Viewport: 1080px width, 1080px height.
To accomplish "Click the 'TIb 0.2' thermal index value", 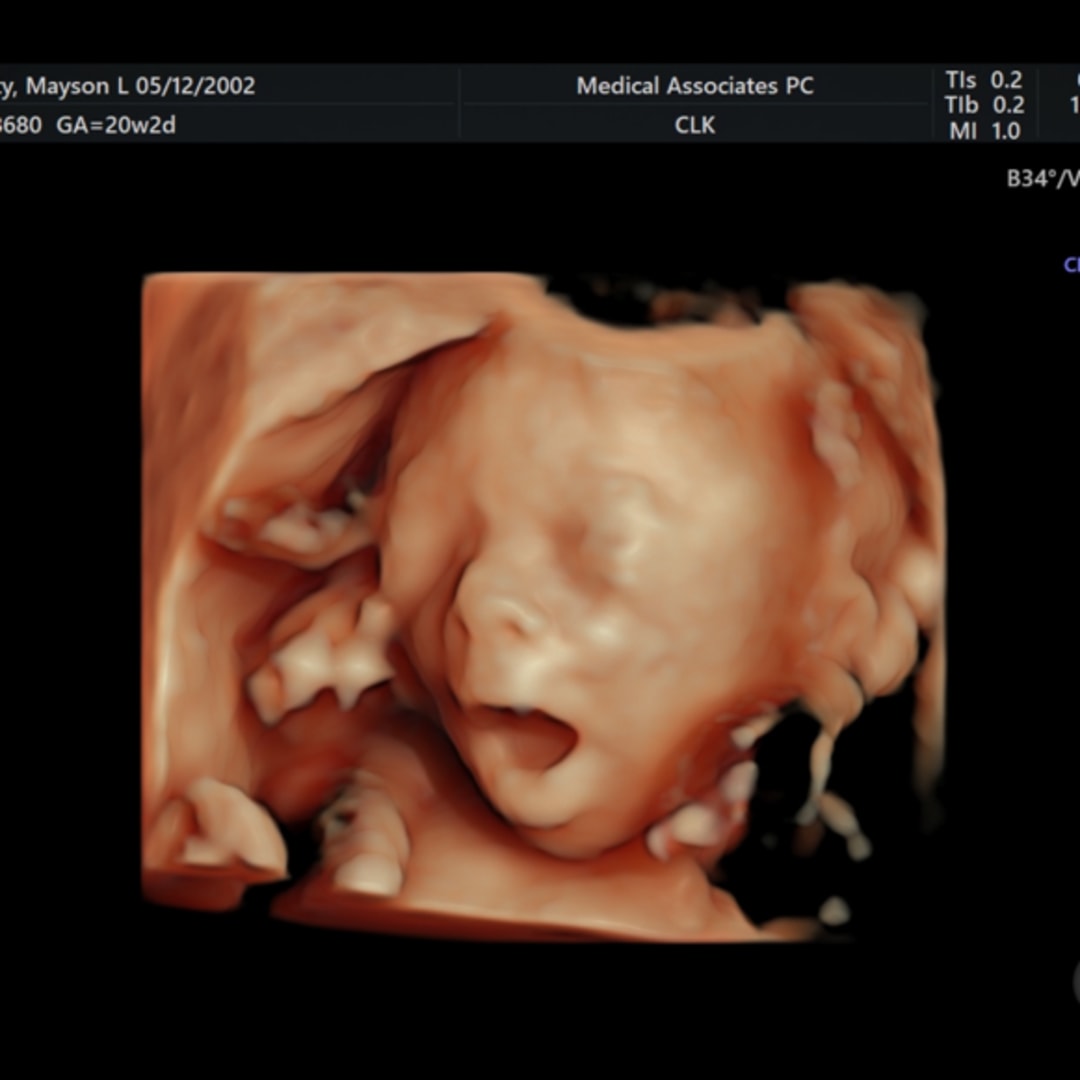I will coord(984,105).
